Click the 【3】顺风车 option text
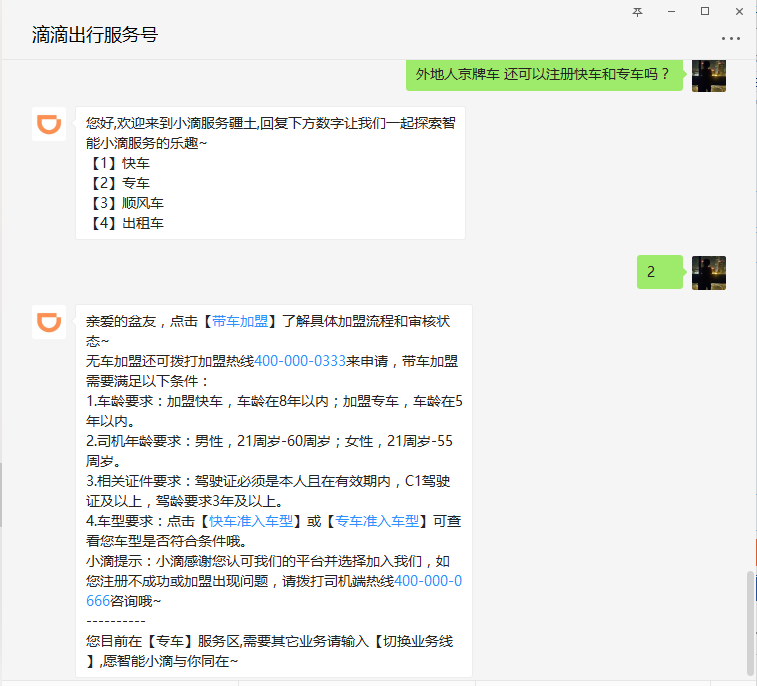The width and height of the screenshot is (757, 686). coord(126,203)
